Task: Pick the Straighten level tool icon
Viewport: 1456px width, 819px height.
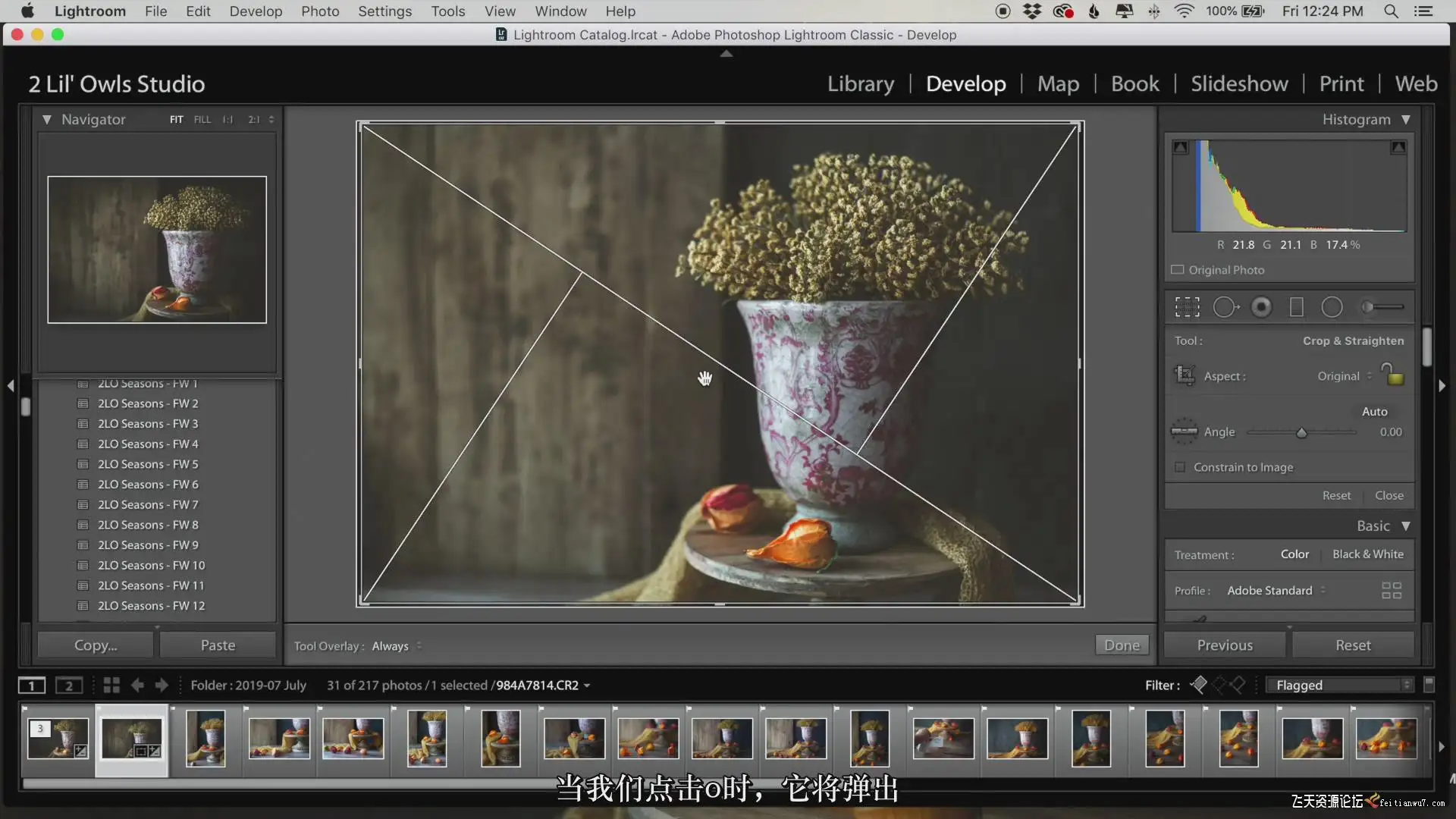Action: click(x=1184, y=431)
